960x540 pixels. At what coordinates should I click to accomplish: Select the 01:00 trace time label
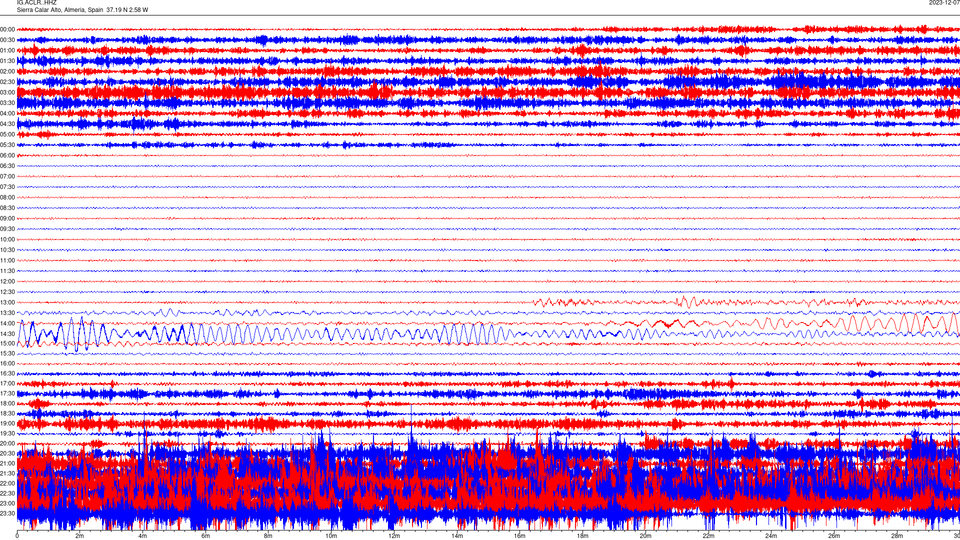7,50
